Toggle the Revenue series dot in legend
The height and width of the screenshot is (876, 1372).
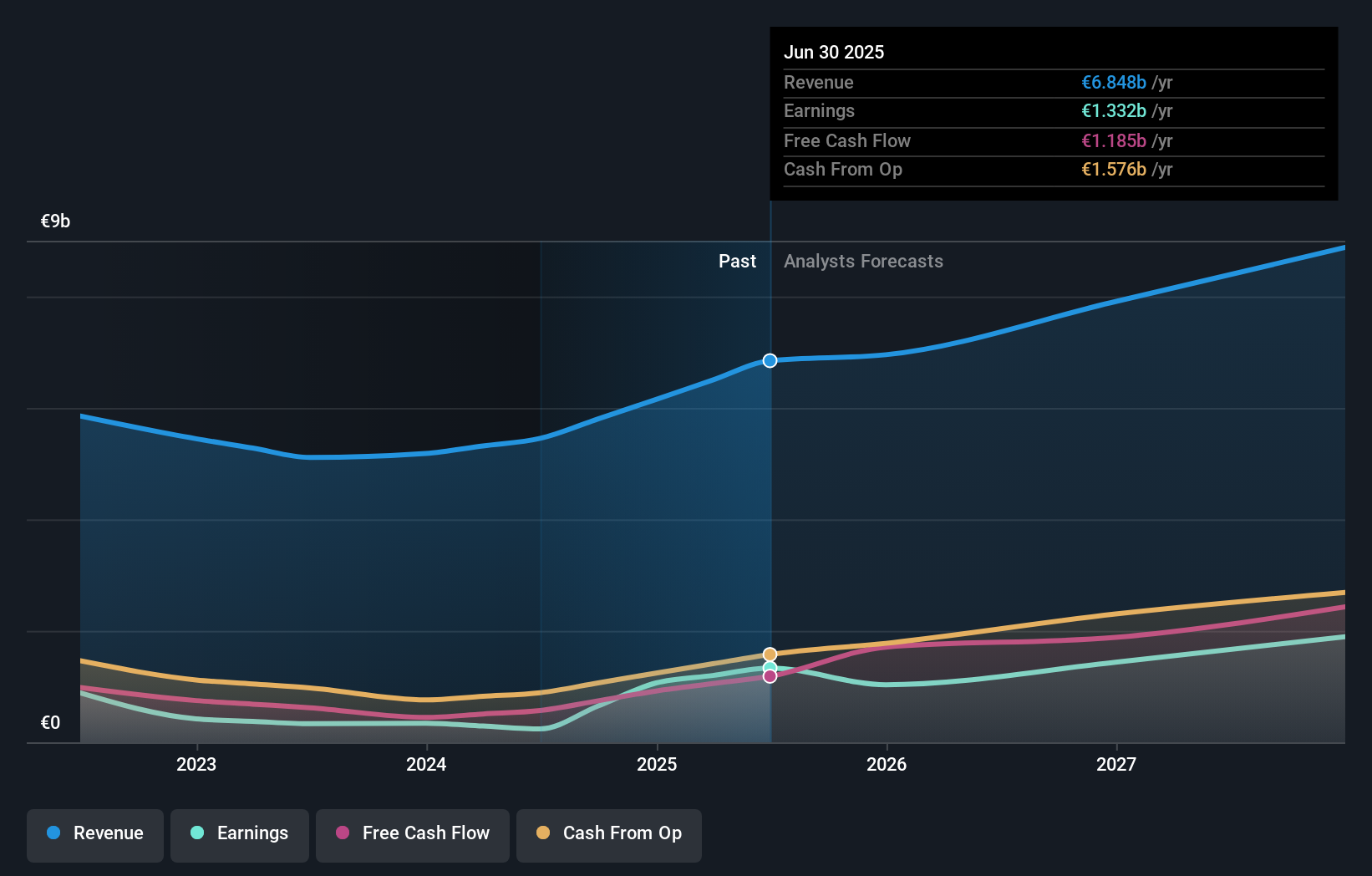click(x=55, y=833)
